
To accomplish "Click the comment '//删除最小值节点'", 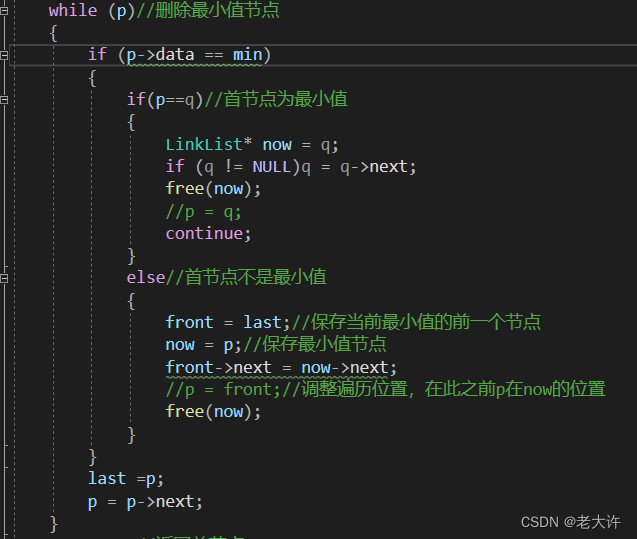I will pos(208,10).
